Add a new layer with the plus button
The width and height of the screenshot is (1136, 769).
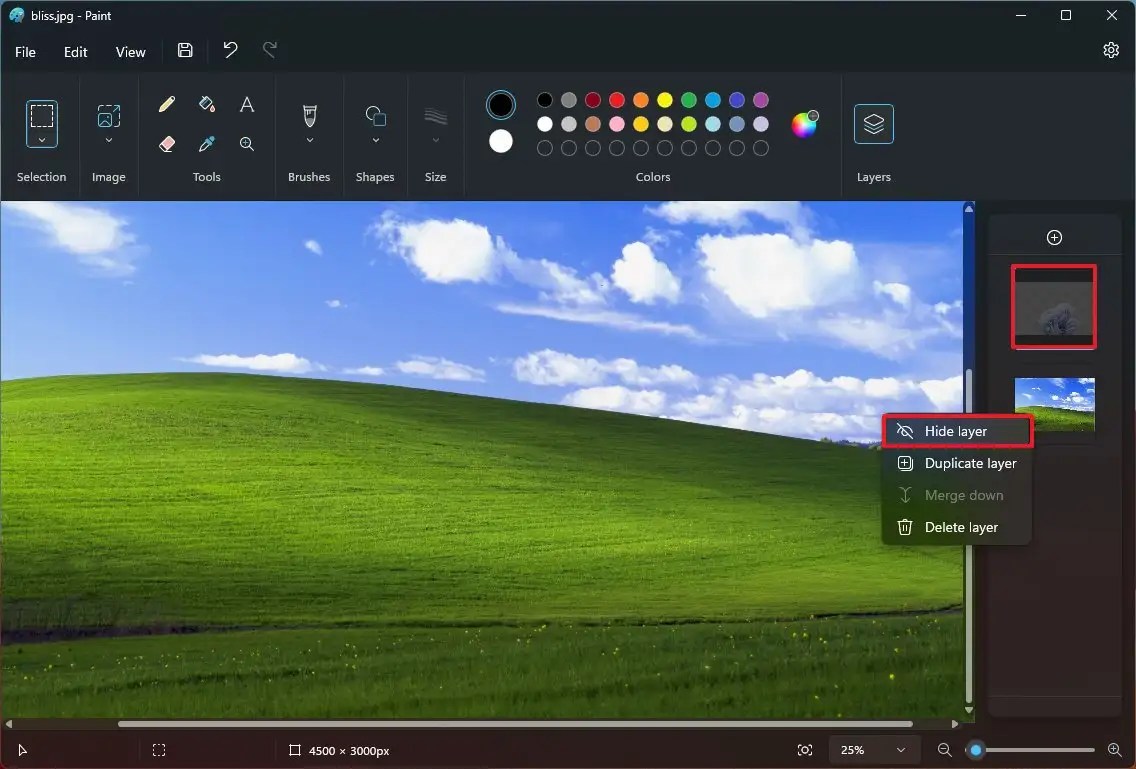point(1054,237)
